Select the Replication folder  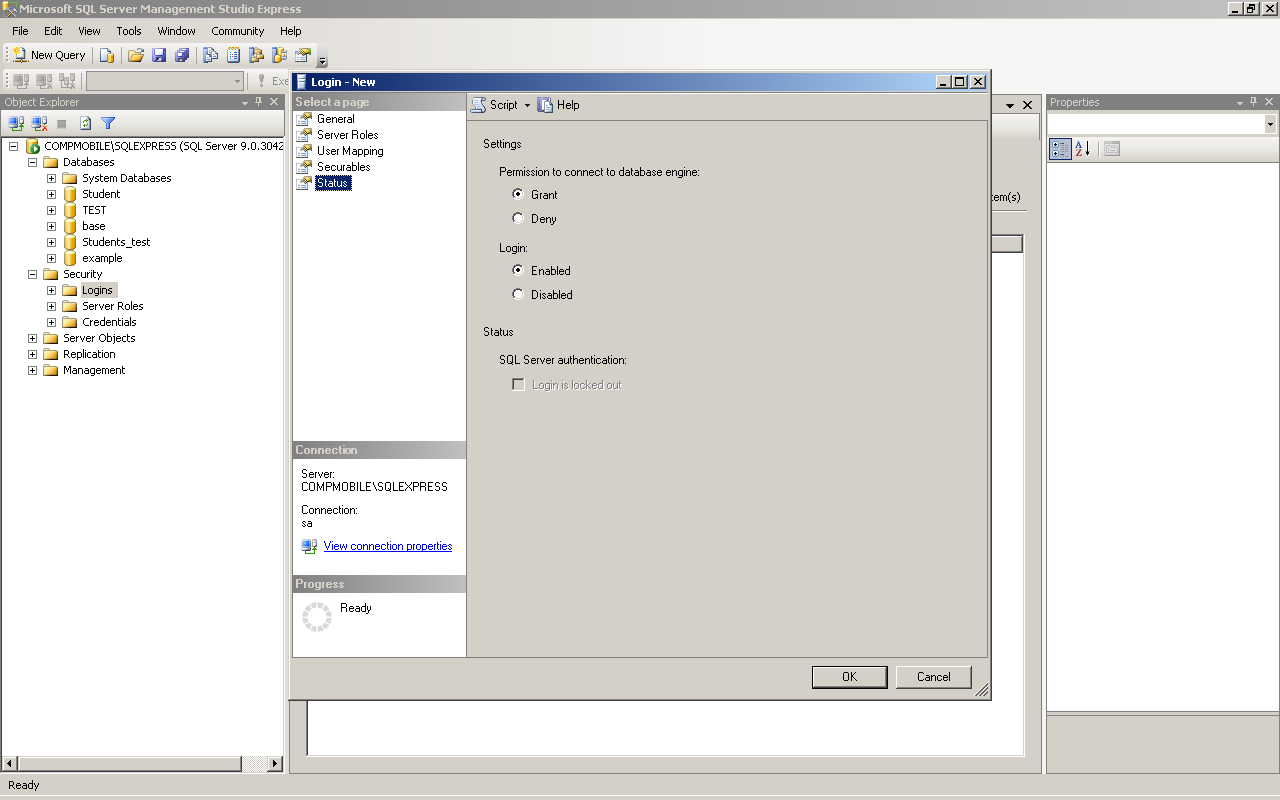pos(89,354)
